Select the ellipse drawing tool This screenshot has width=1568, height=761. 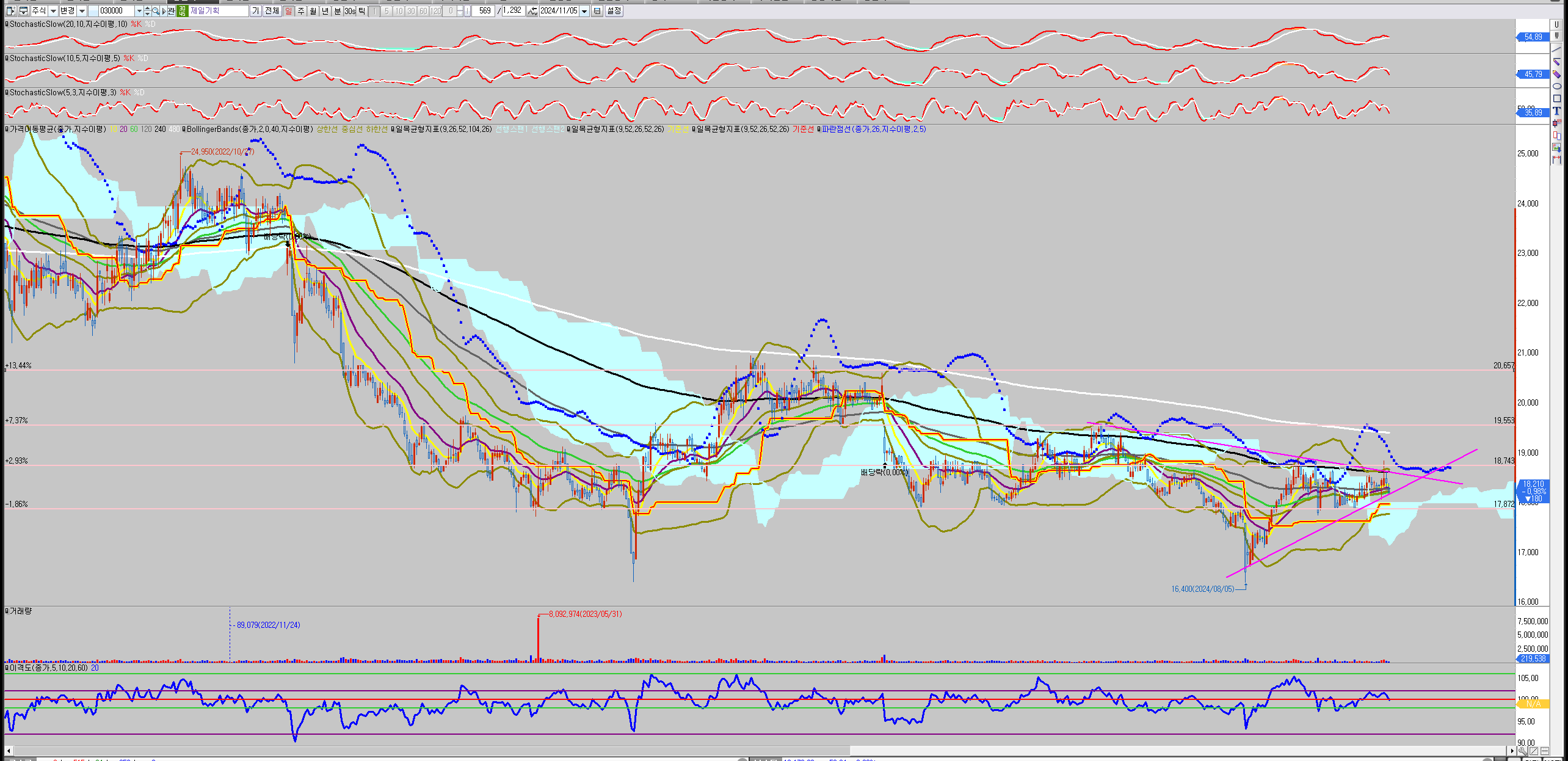click(x=1556, y=86)
